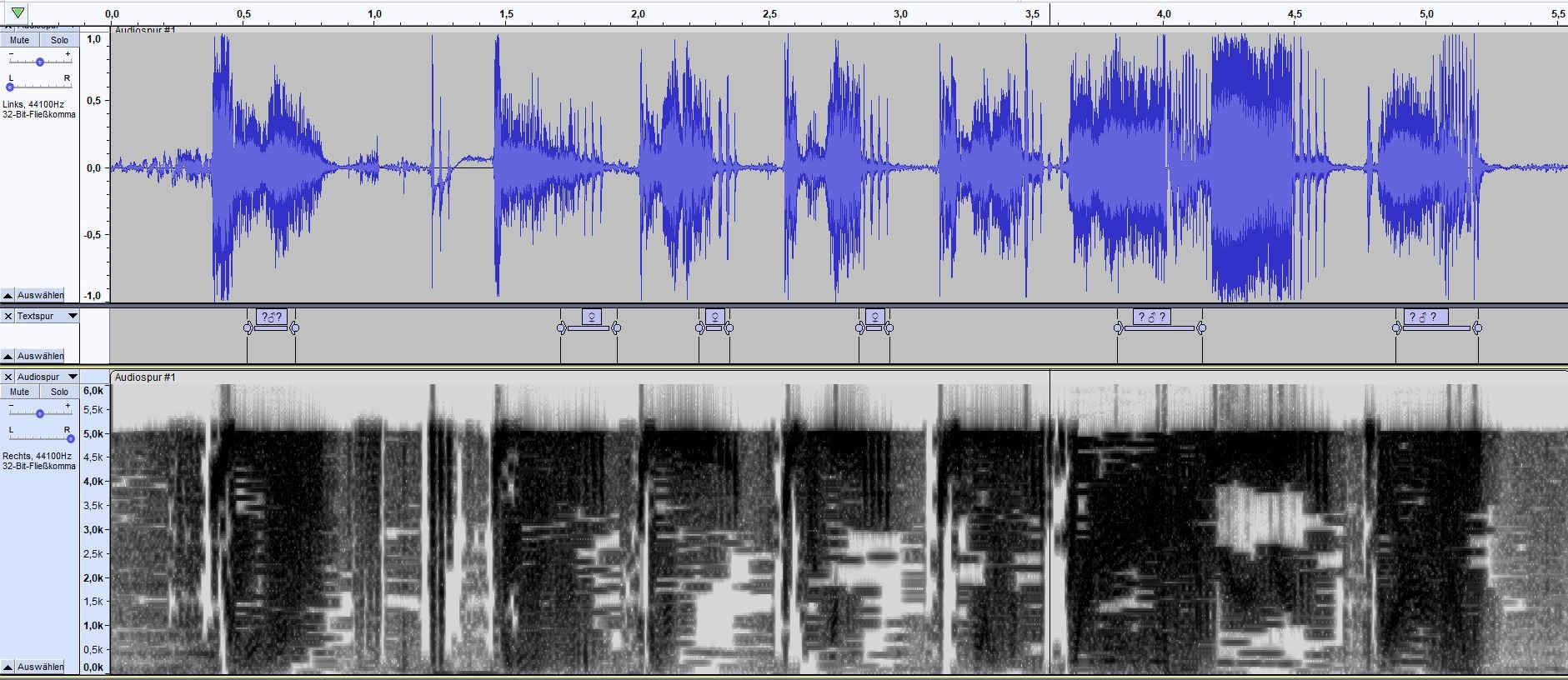Open the bottom Audiospur track dropdown menu
Screen dimensions: 1568x680
click(x=73, y=377)
